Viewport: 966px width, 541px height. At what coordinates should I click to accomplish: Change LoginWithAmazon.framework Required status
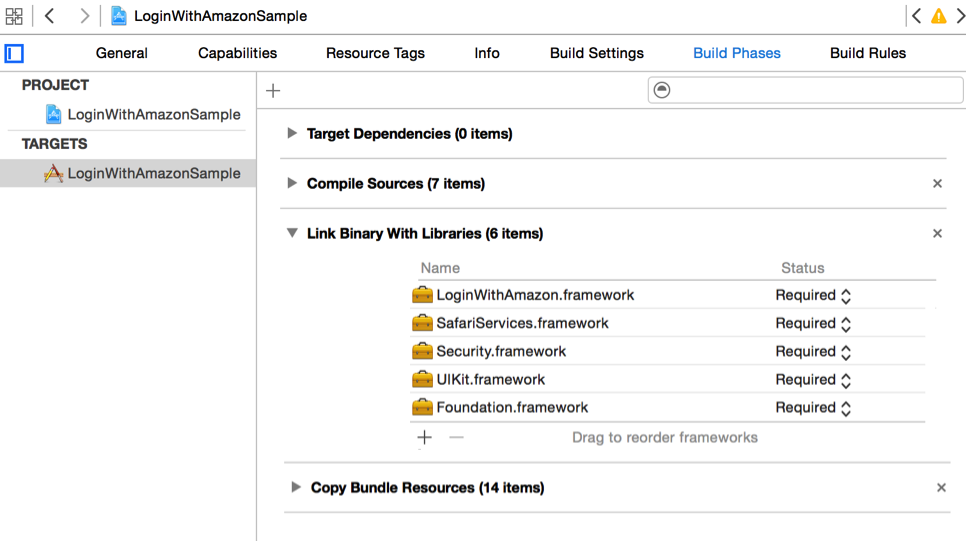point(813,295)
